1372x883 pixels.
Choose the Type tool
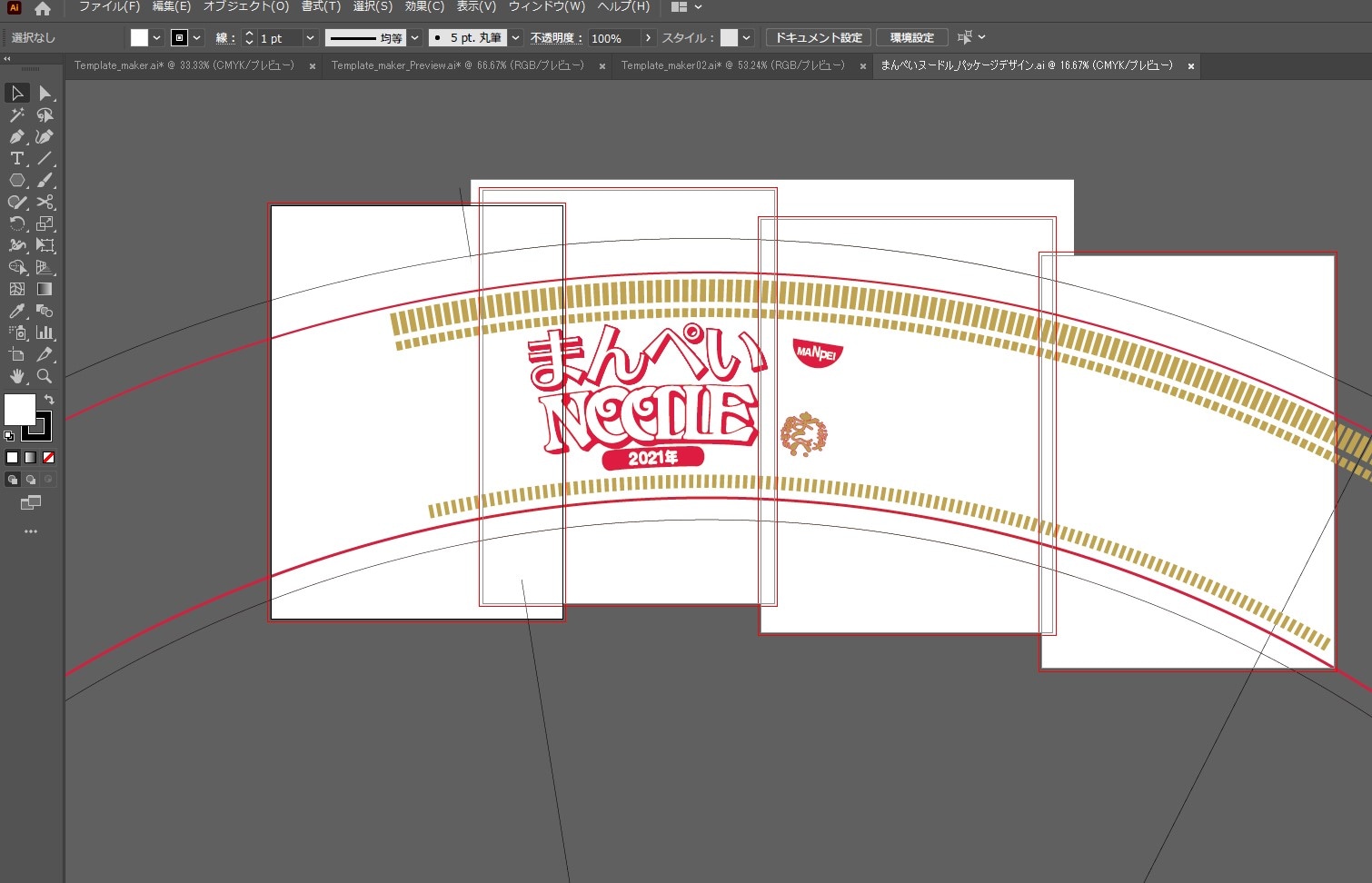coord(16,159)
